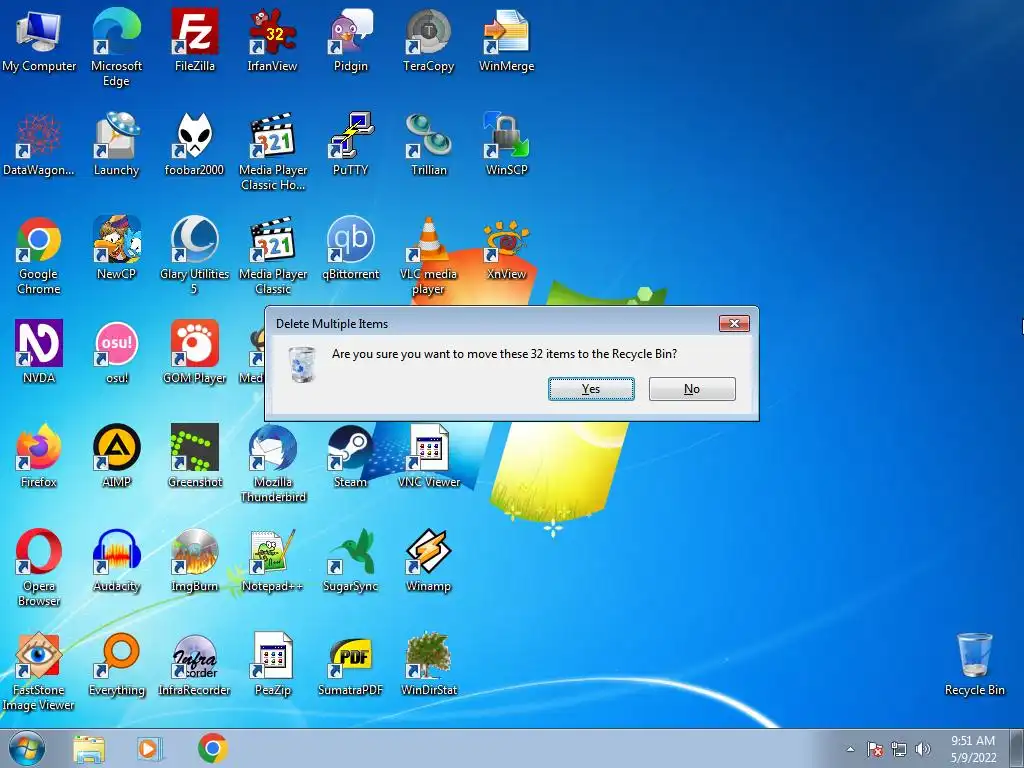Select the VLC media player shortcut

tap(428, 256)
